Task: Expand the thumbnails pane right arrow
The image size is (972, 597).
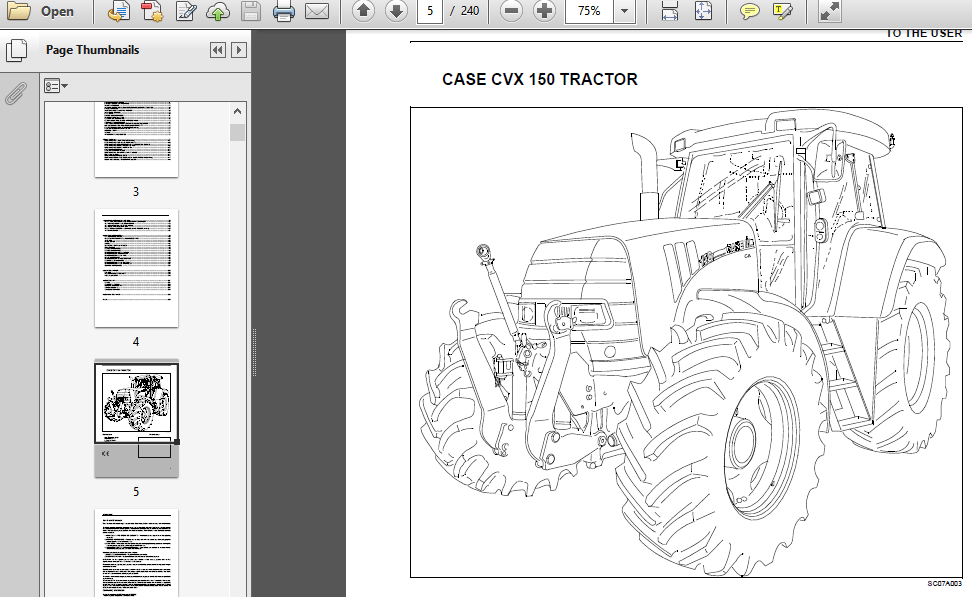Action: (239, 50)
